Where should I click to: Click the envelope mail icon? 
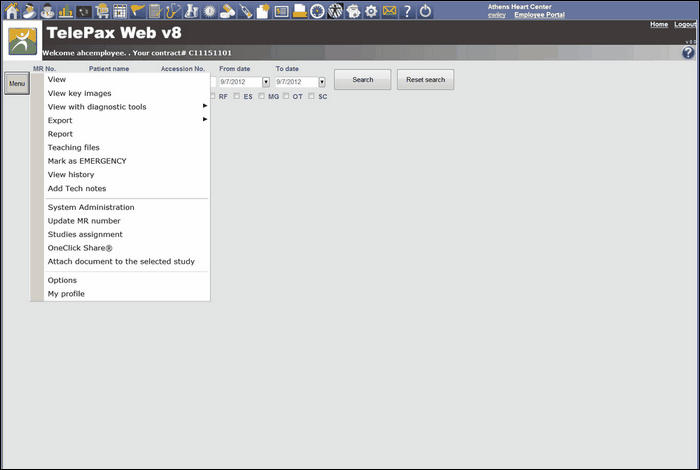389,11
